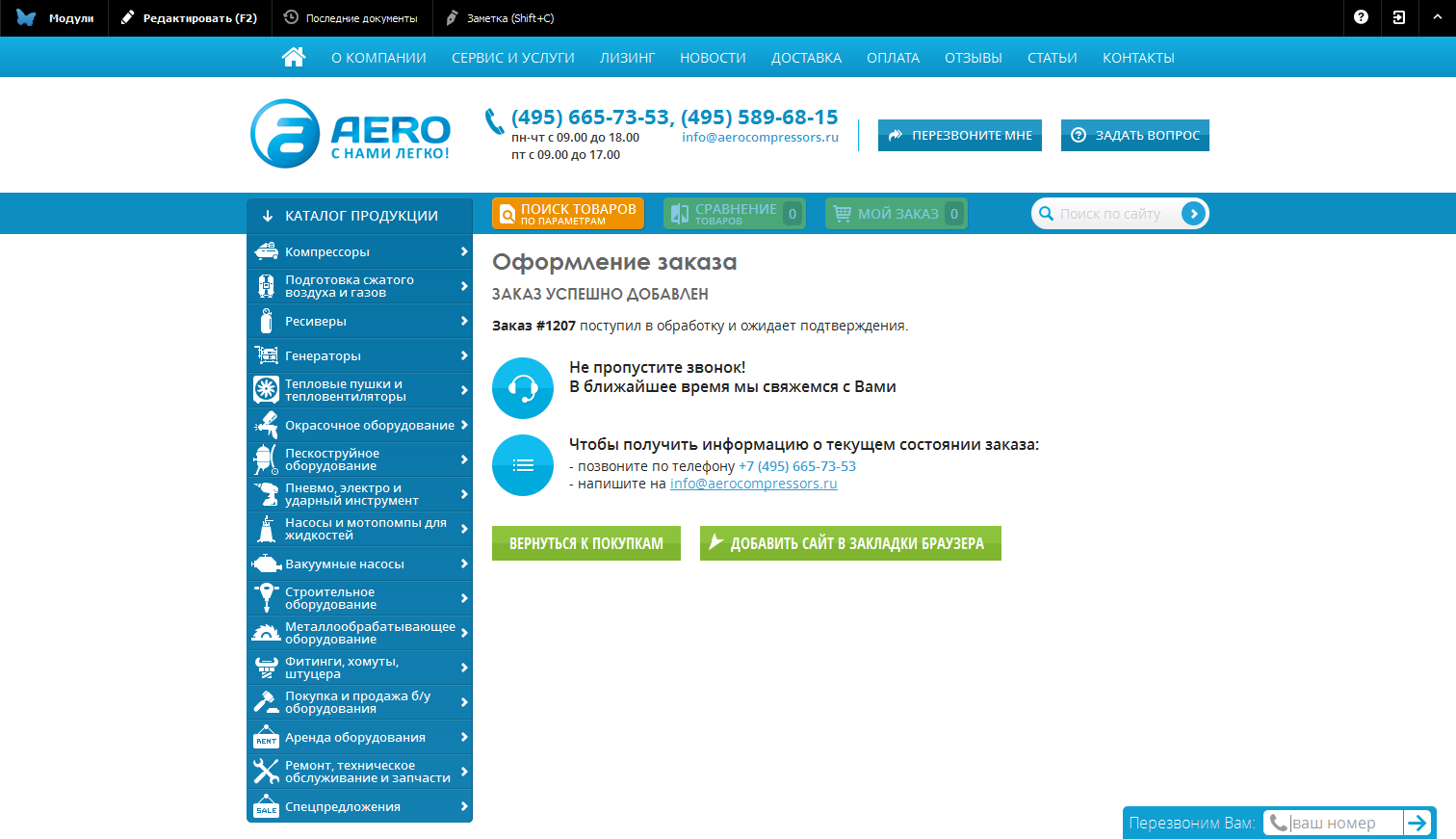The height and width of the screenshot is (839, 1456).
Task: Click the Окрасочное оборудование spray gun icon
Action: tap(266, 425)
